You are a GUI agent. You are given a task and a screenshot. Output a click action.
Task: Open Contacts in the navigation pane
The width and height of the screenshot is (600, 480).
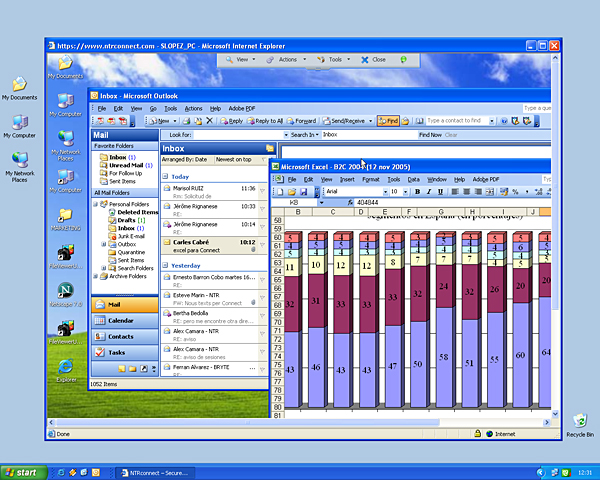click(x=120, y=336)
